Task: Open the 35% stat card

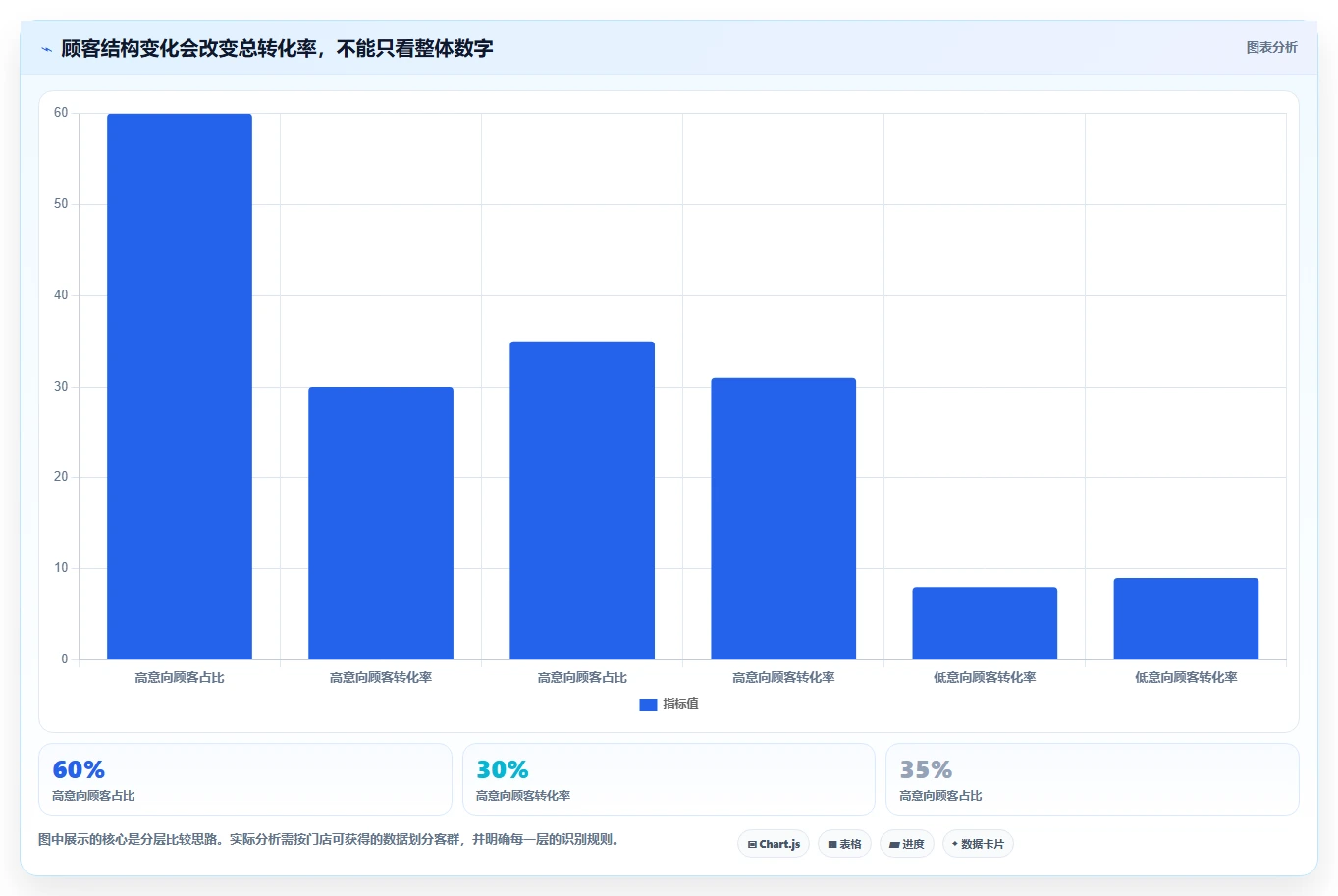Action: (x=1093, y=779)
